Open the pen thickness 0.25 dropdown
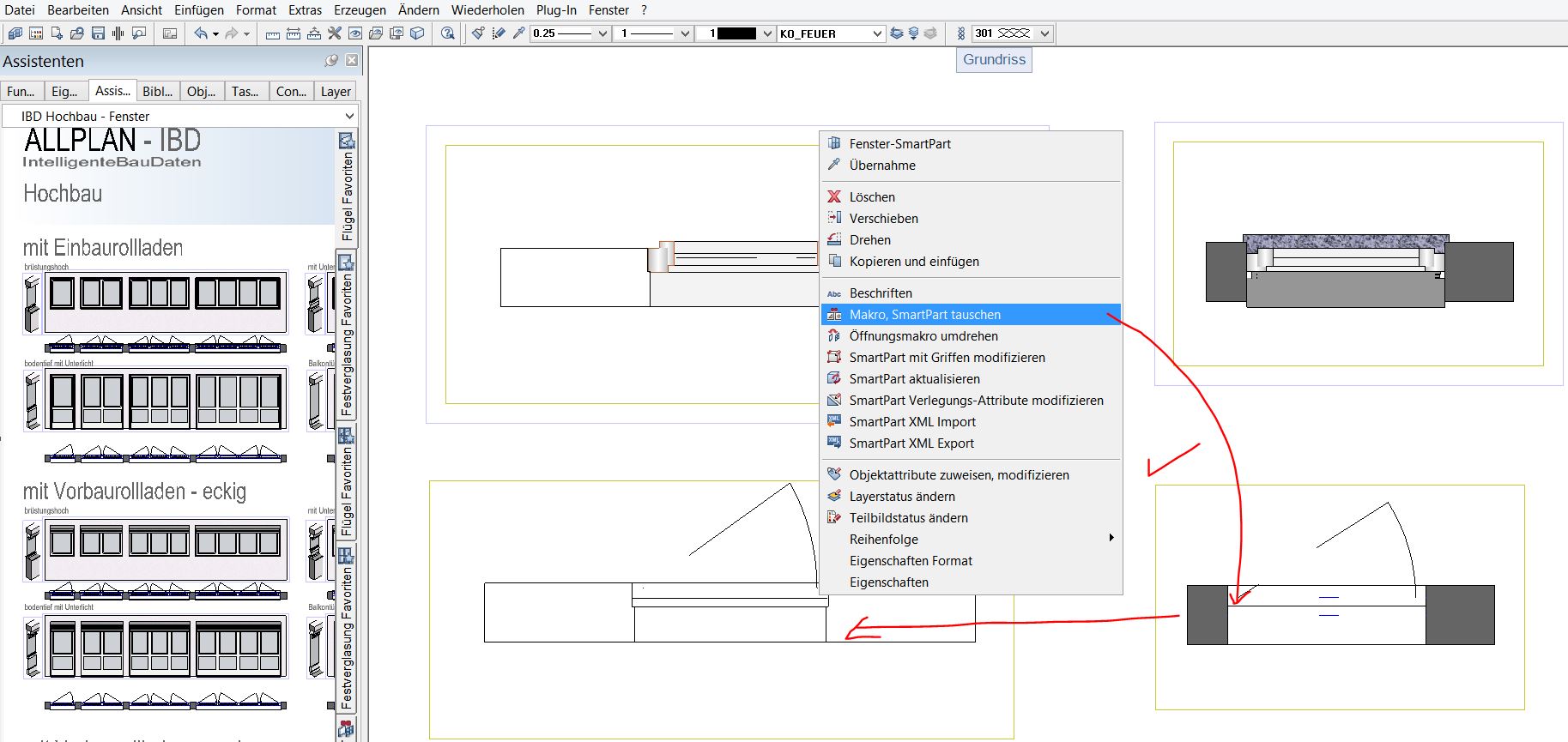 [602, 33]
